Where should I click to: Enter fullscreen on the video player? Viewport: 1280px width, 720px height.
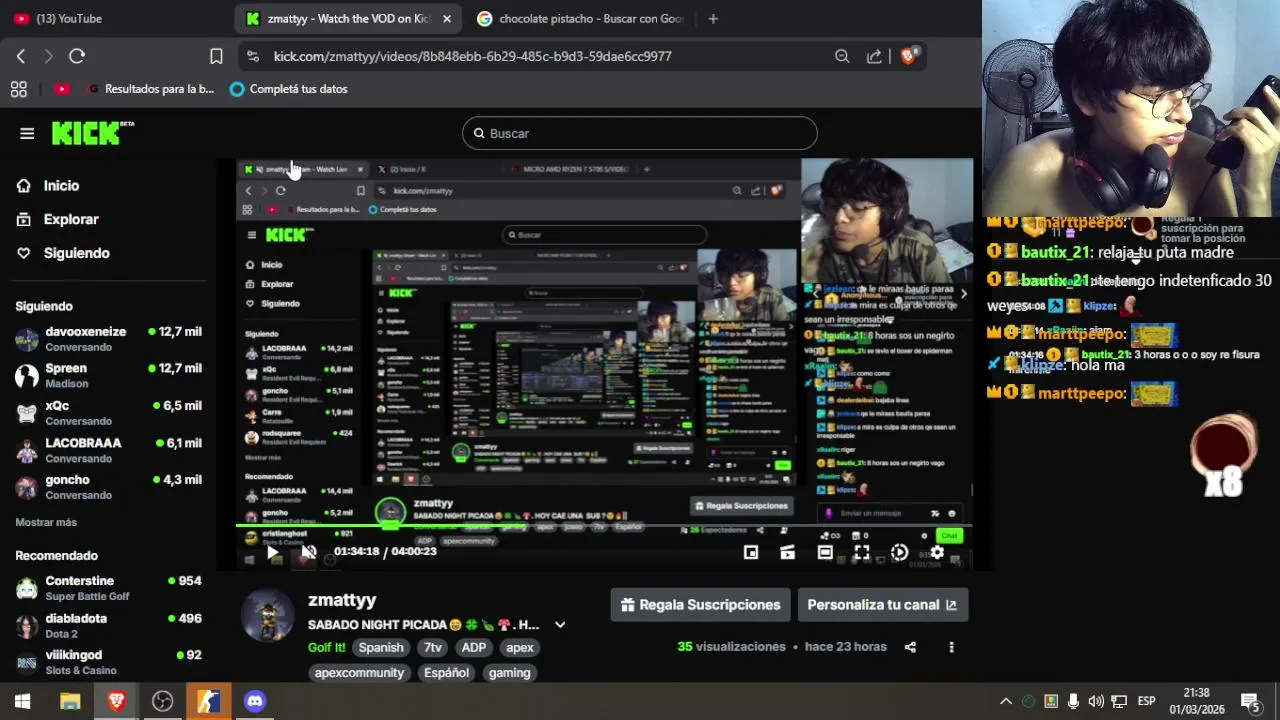coord(862,552)
